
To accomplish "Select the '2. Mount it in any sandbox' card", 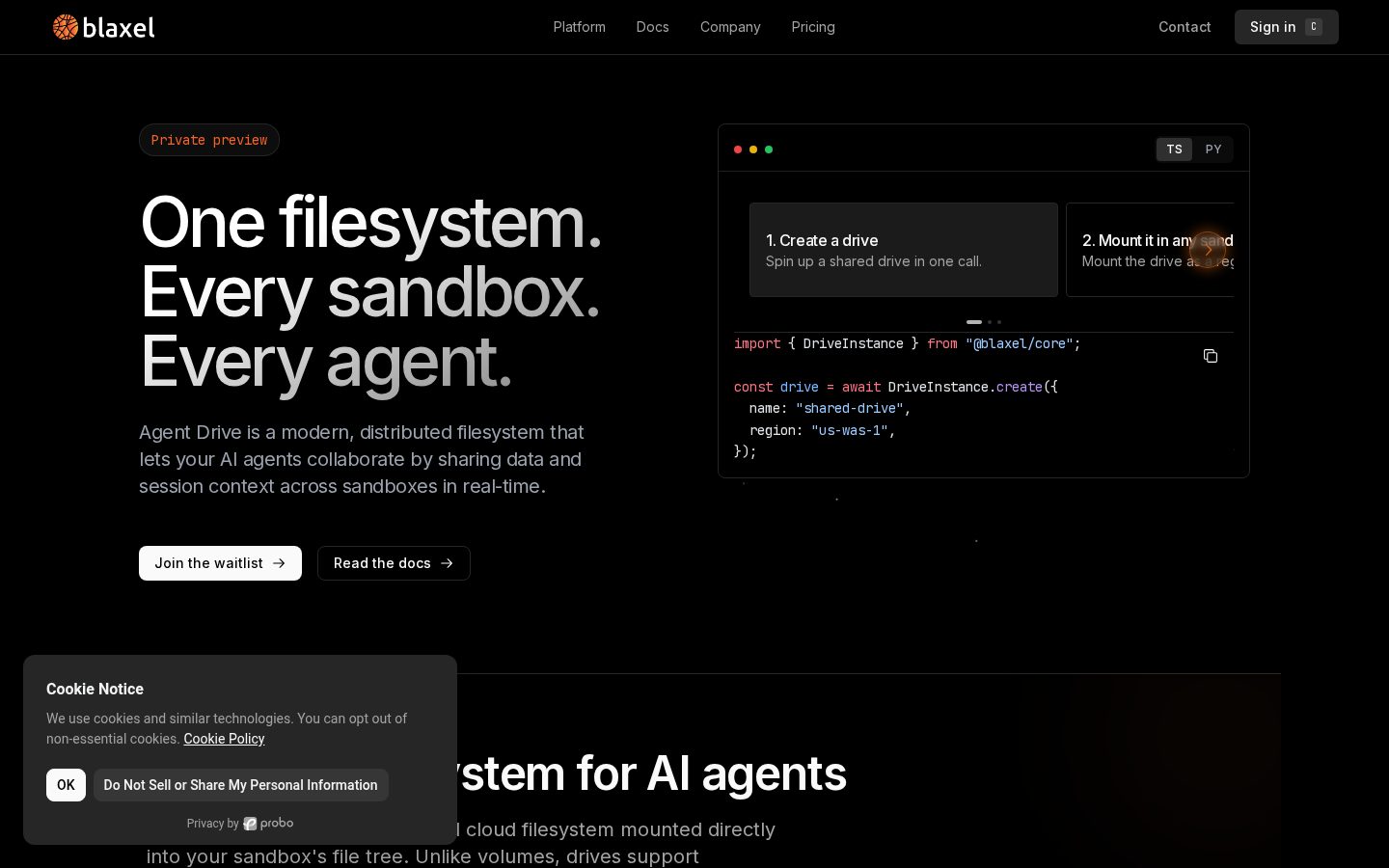I will (1150, 250).
